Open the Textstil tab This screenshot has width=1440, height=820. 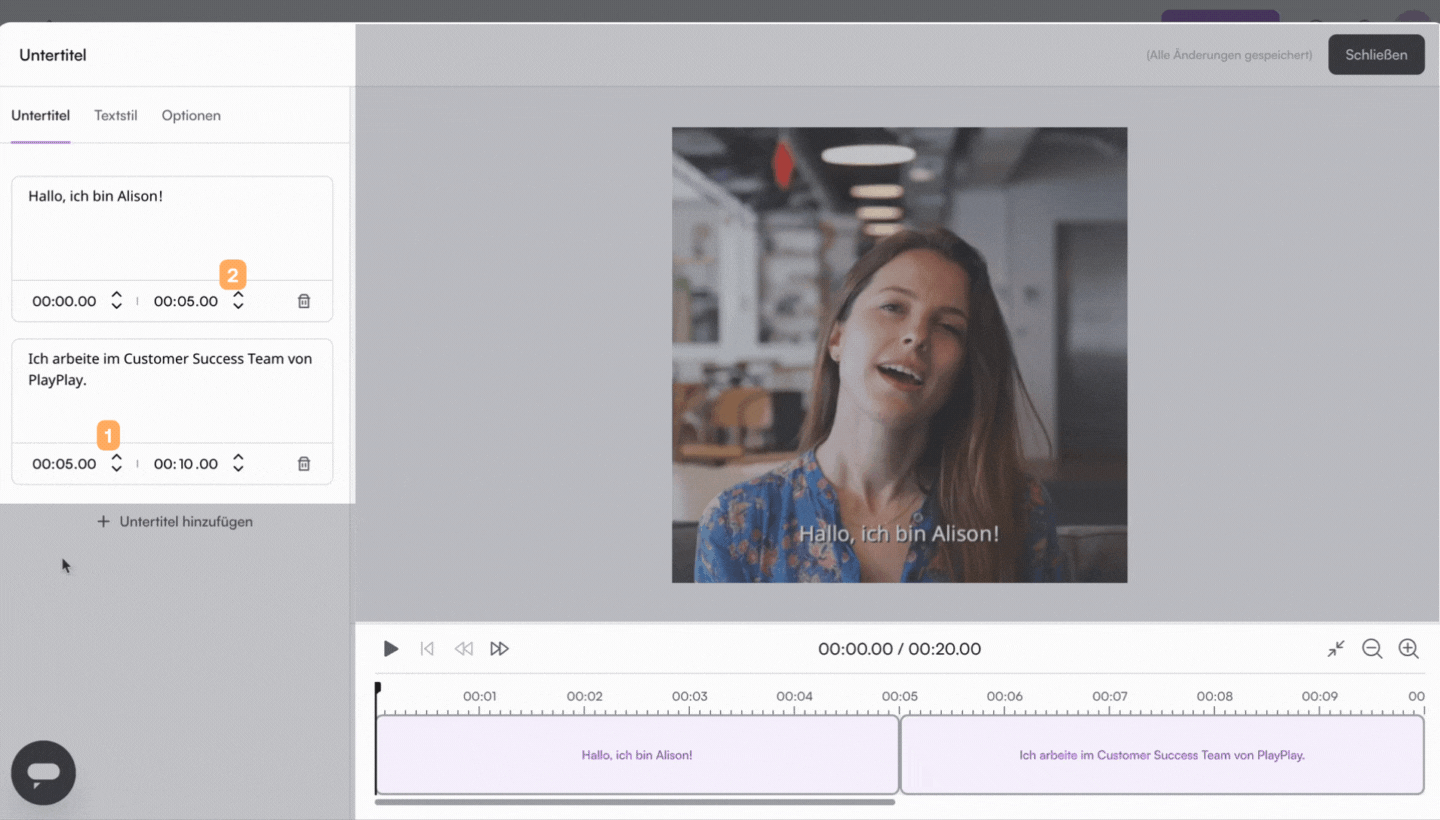[116, 116]
